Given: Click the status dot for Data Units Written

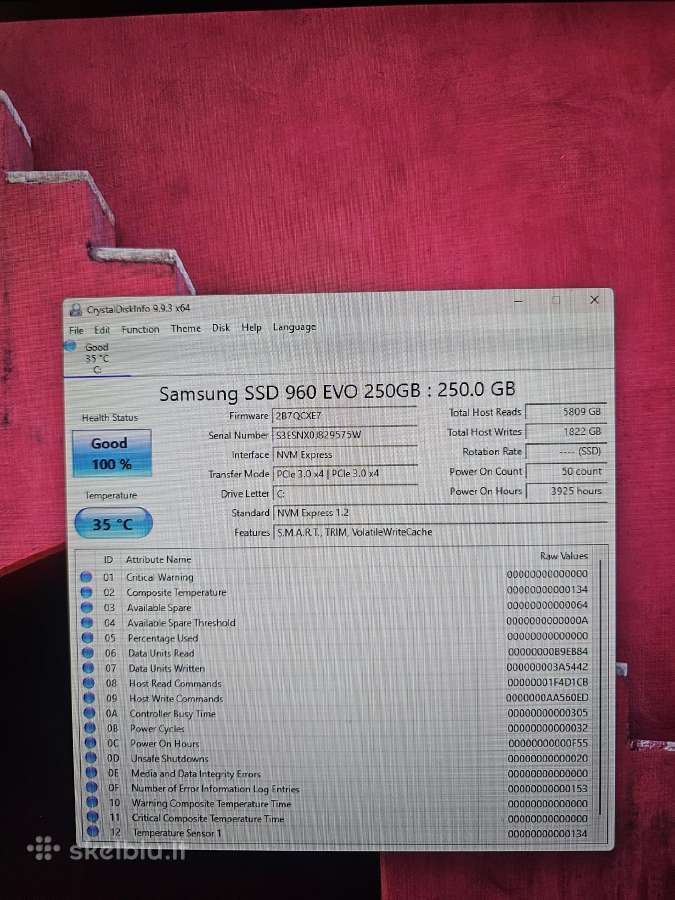Looking at the screenshot, I should click(x=88, y=668).
